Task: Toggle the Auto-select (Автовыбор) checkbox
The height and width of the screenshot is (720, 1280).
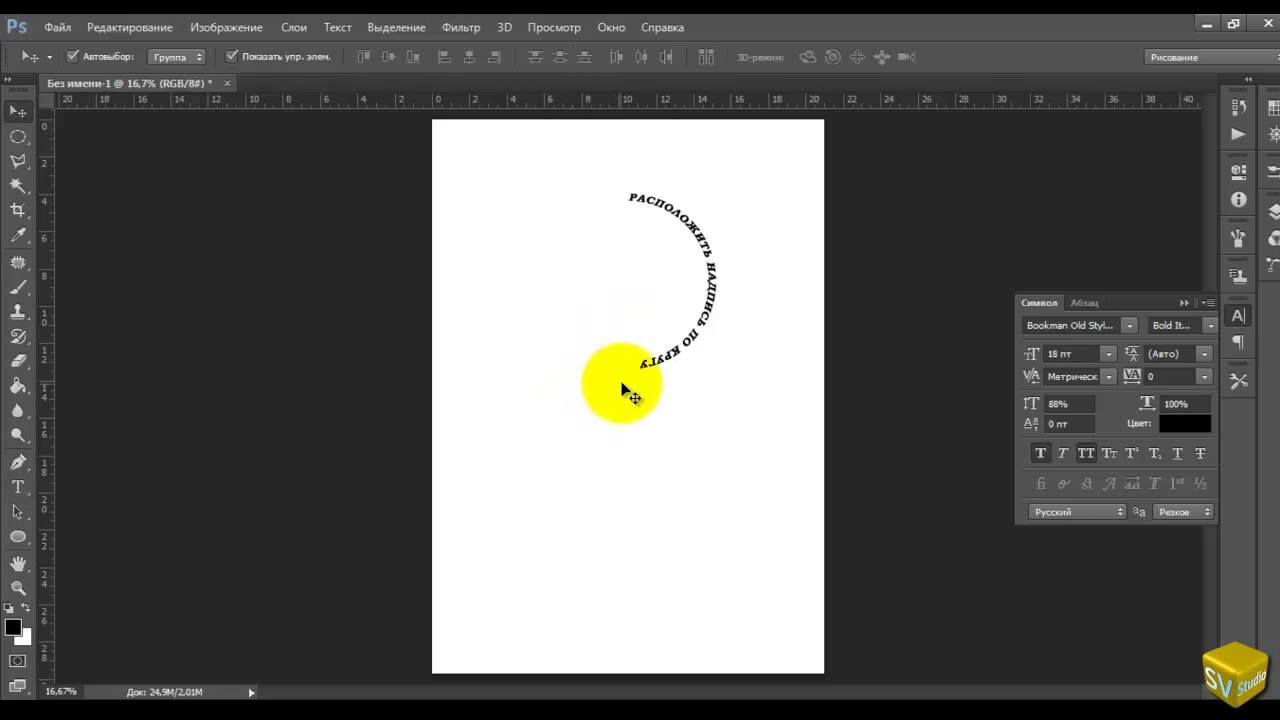Action: [x=73, y=57]
